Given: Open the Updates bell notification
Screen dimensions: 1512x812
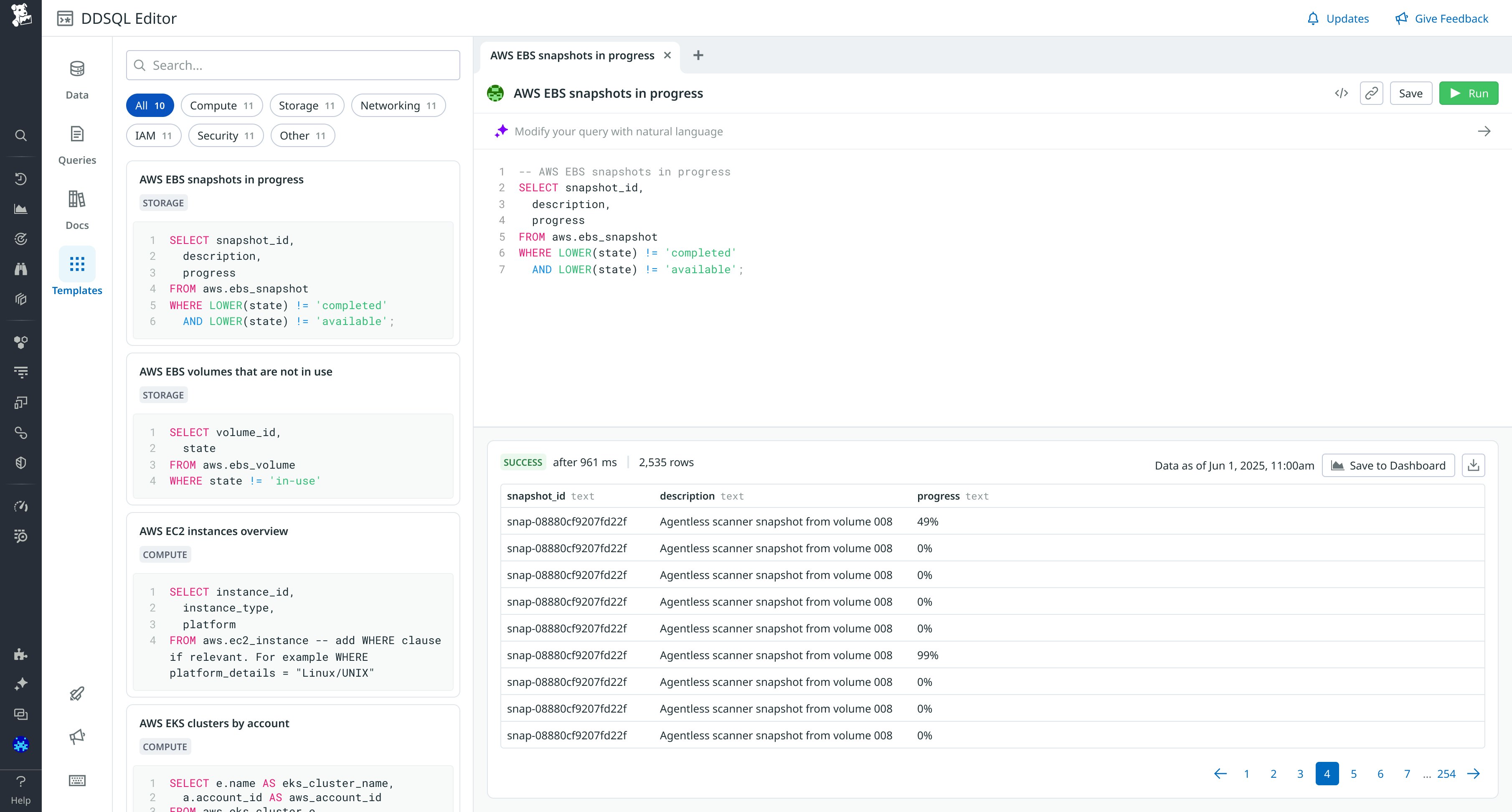Looking at the screenshot, I should (x=1338, y=19).
